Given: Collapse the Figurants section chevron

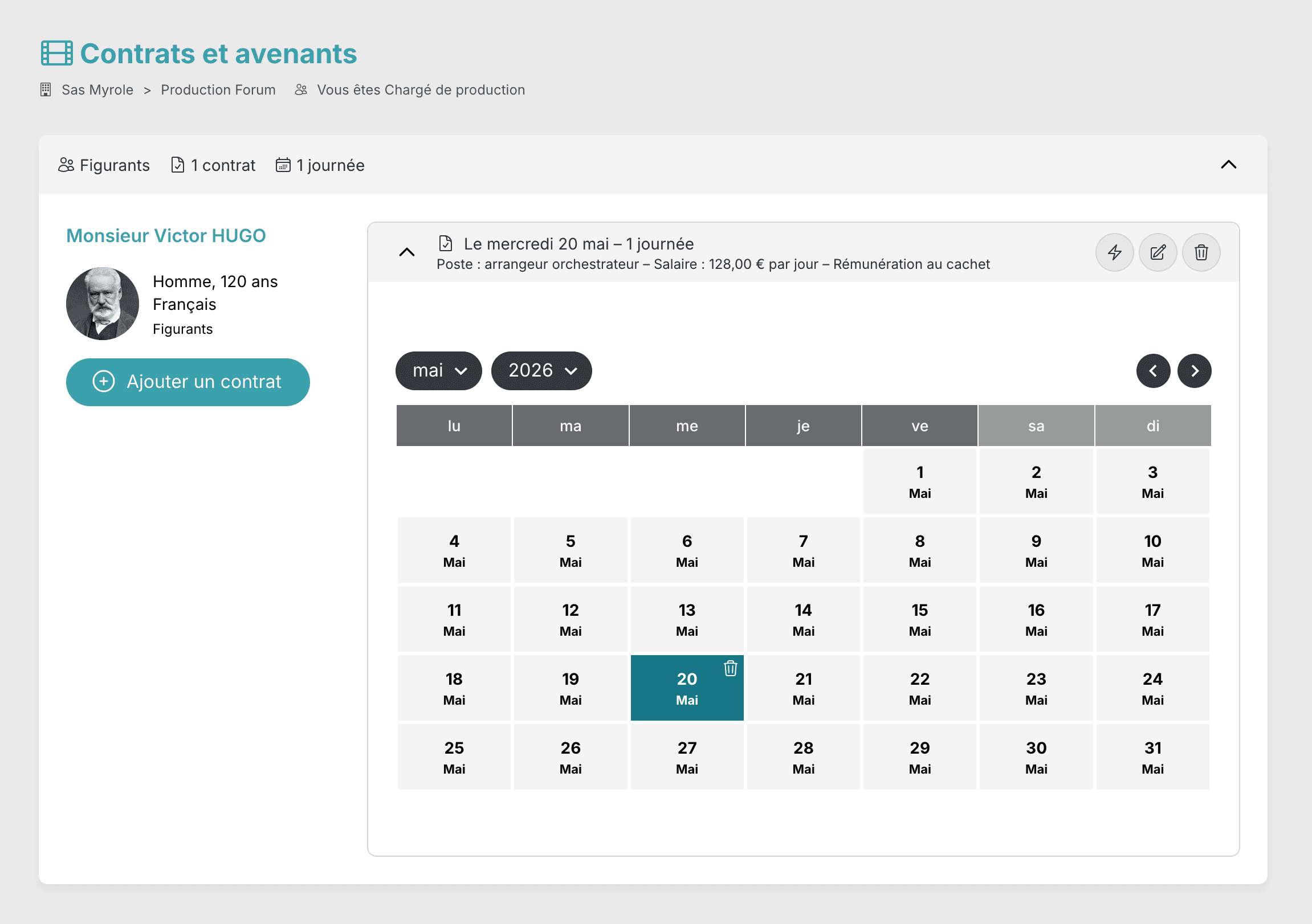Looking at the screenshot, I should (1229, 165).
